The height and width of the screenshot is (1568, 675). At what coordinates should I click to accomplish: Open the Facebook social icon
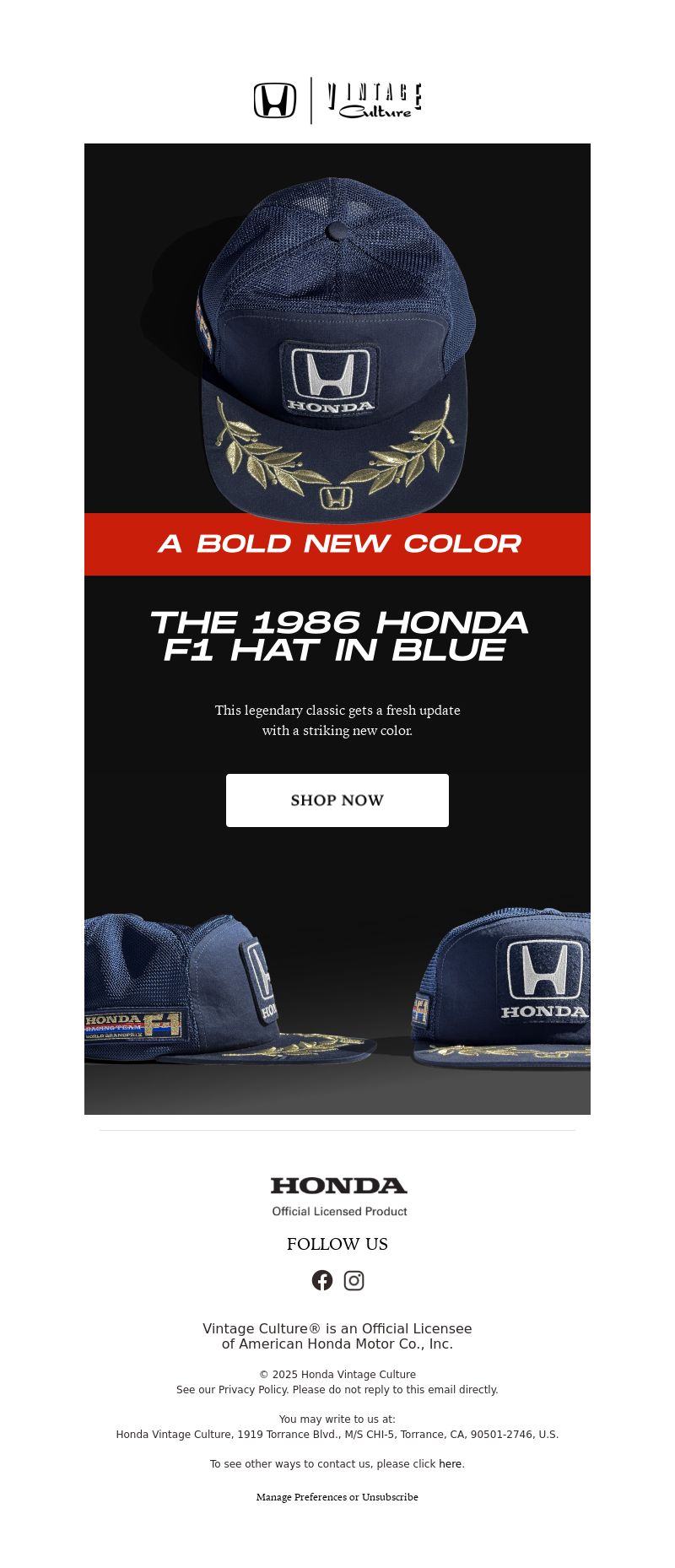click(x=322, y=1280)
